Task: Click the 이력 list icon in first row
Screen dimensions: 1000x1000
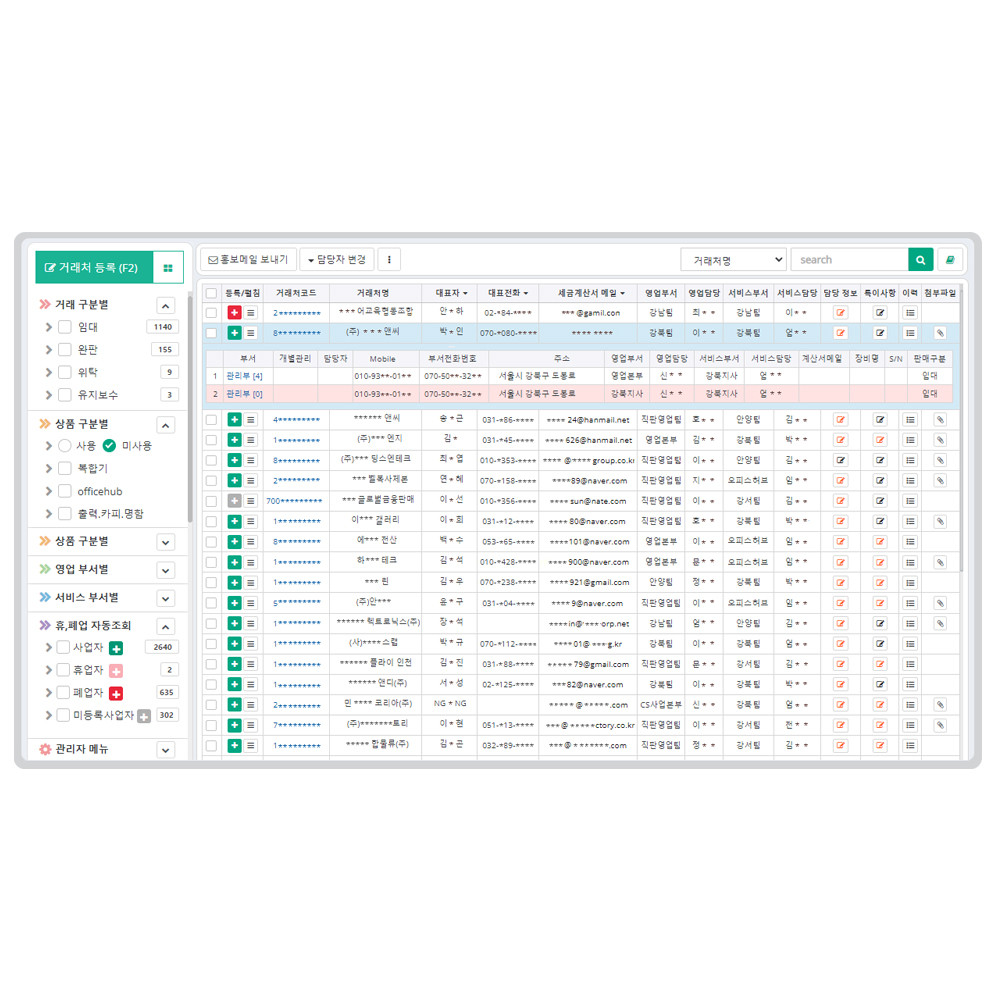Action: coord(910,313)
